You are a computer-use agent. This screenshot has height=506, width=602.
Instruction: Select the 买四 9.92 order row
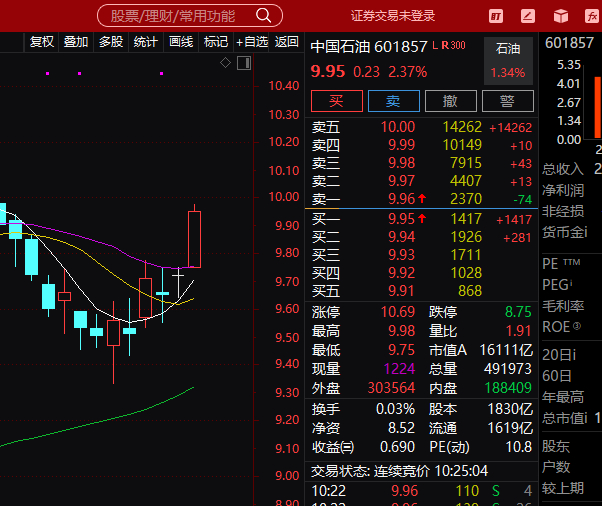422,273
